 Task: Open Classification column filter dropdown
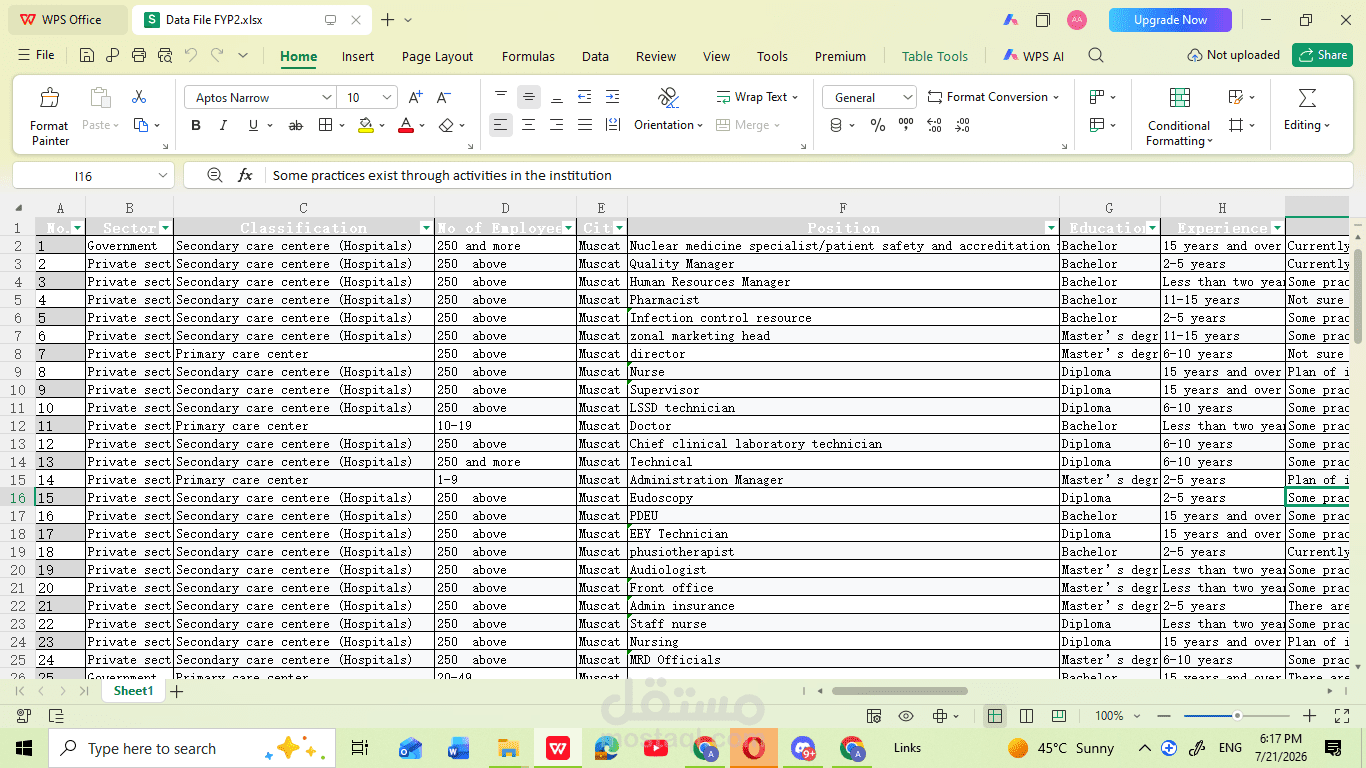[426, 228]
